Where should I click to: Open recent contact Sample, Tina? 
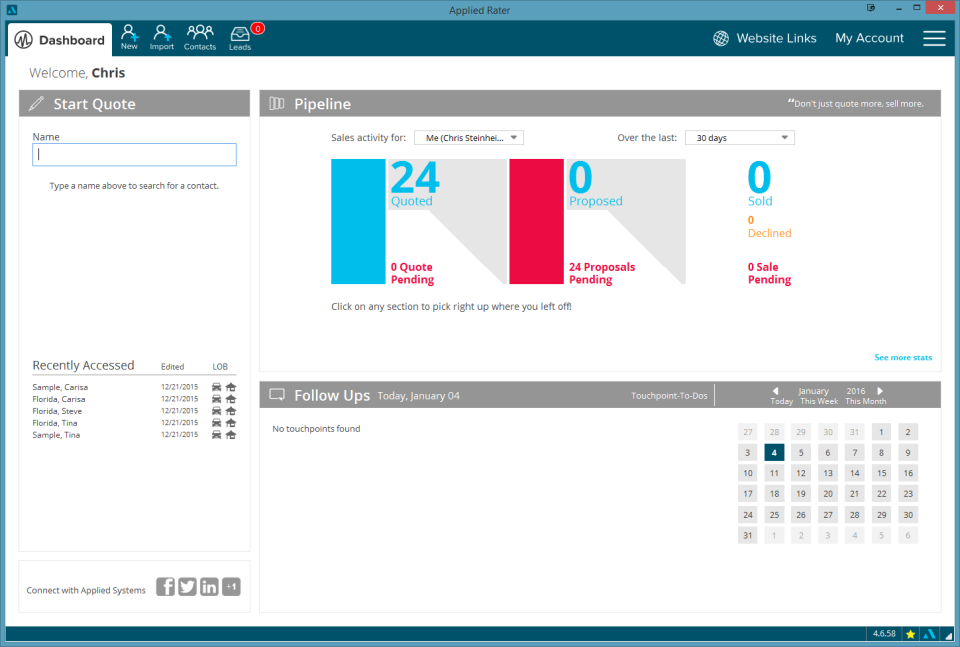(56, 435)
